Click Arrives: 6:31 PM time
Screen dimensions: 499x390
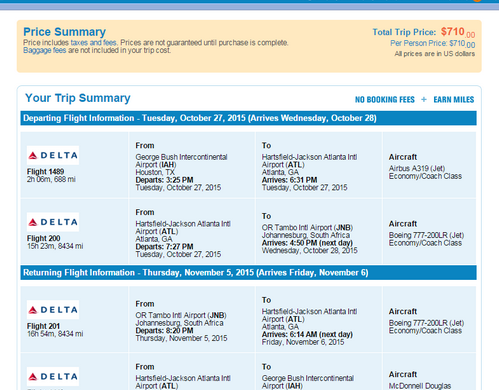(x=289, y=180)
